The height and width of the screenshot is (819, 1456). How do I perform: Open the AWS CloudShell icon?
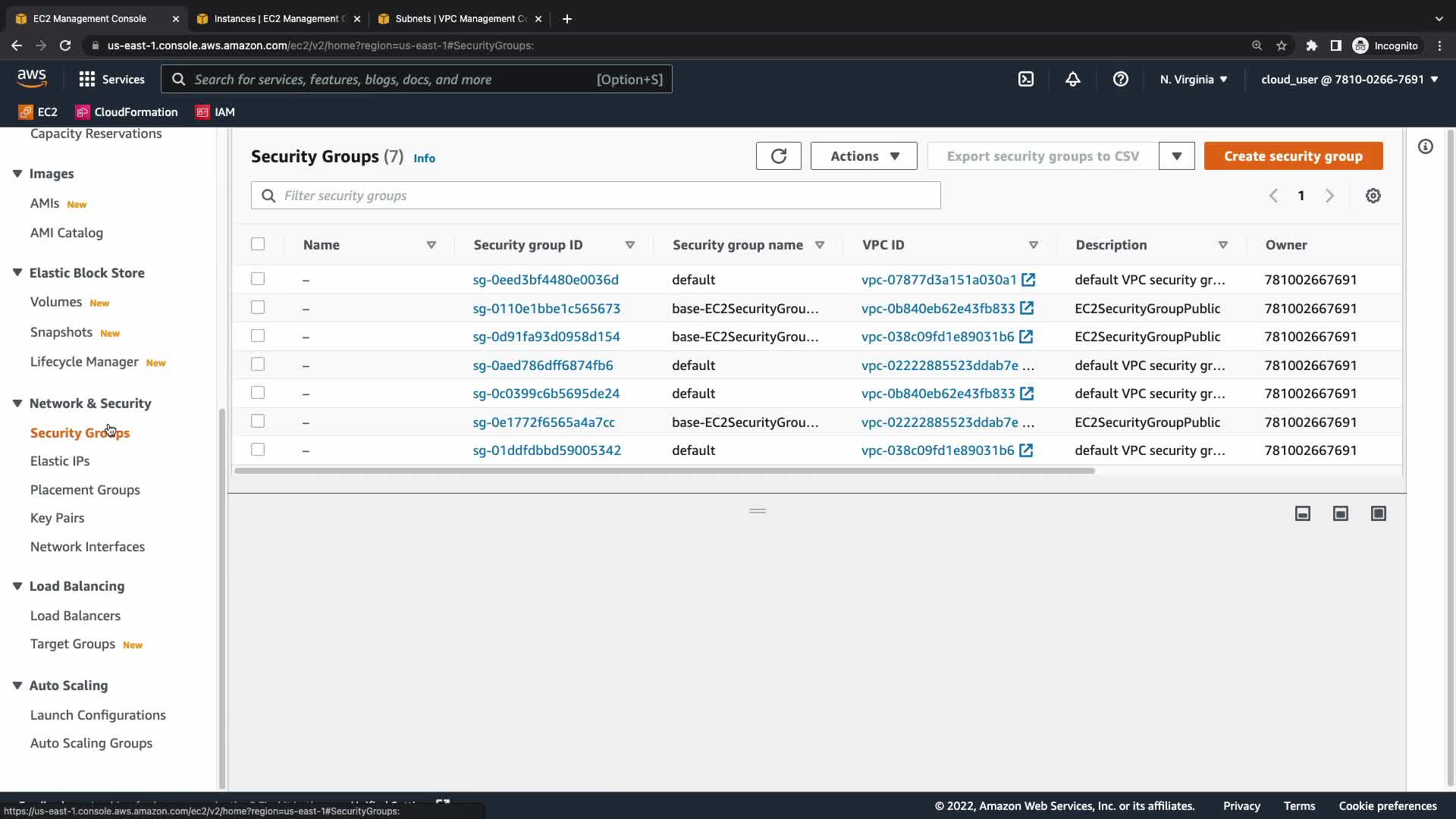pos(1025,79)
